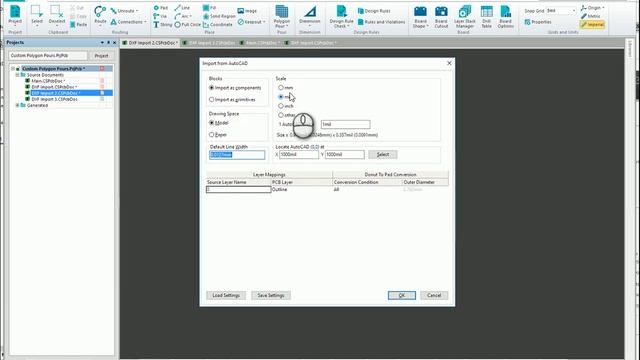Collapse the Custom Polygon Pours project node
Screen dimensions: 640x360
pos(13,69)
